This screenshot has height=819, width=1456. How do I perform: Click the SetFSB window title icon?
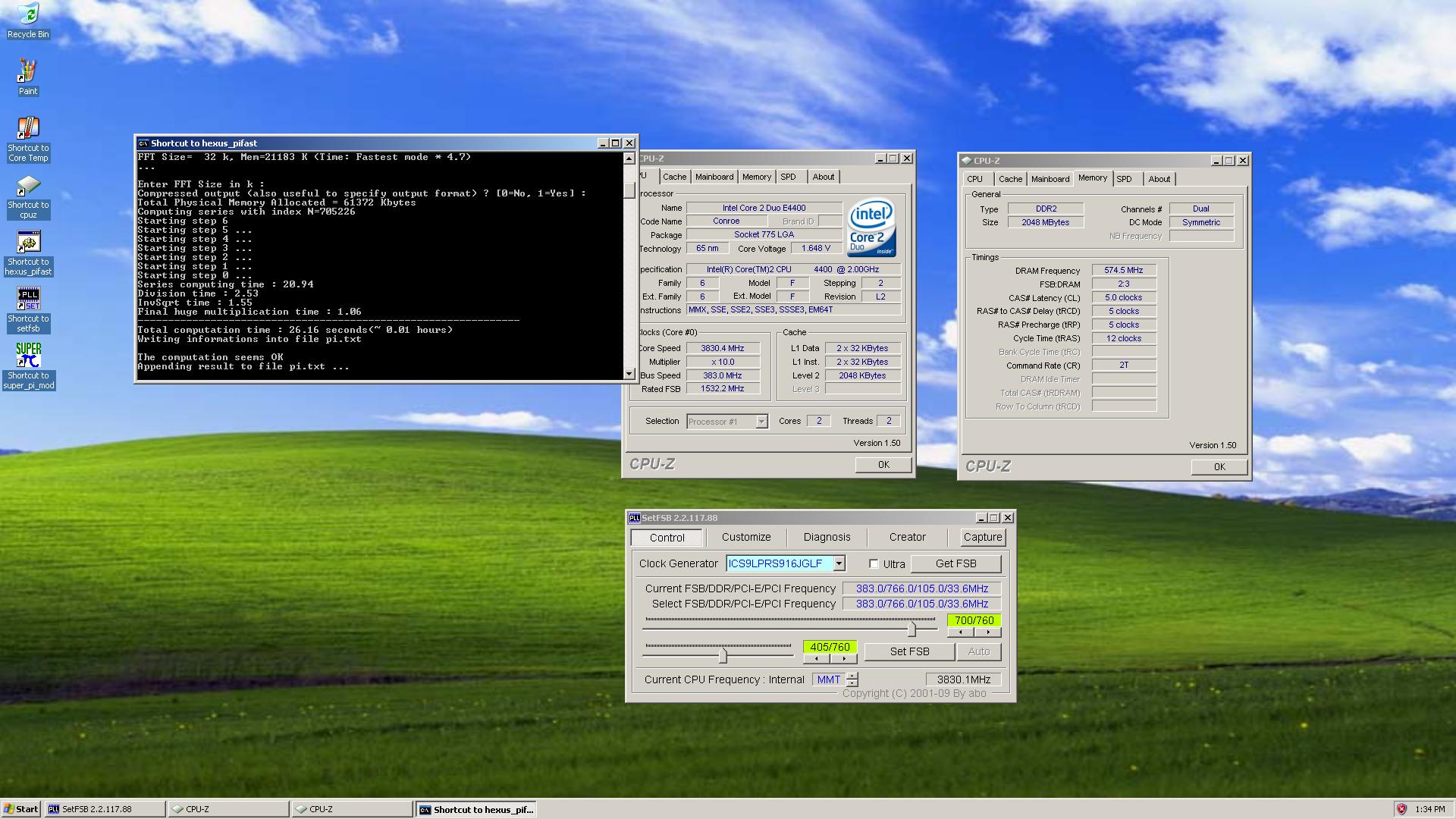pos(634,518)
